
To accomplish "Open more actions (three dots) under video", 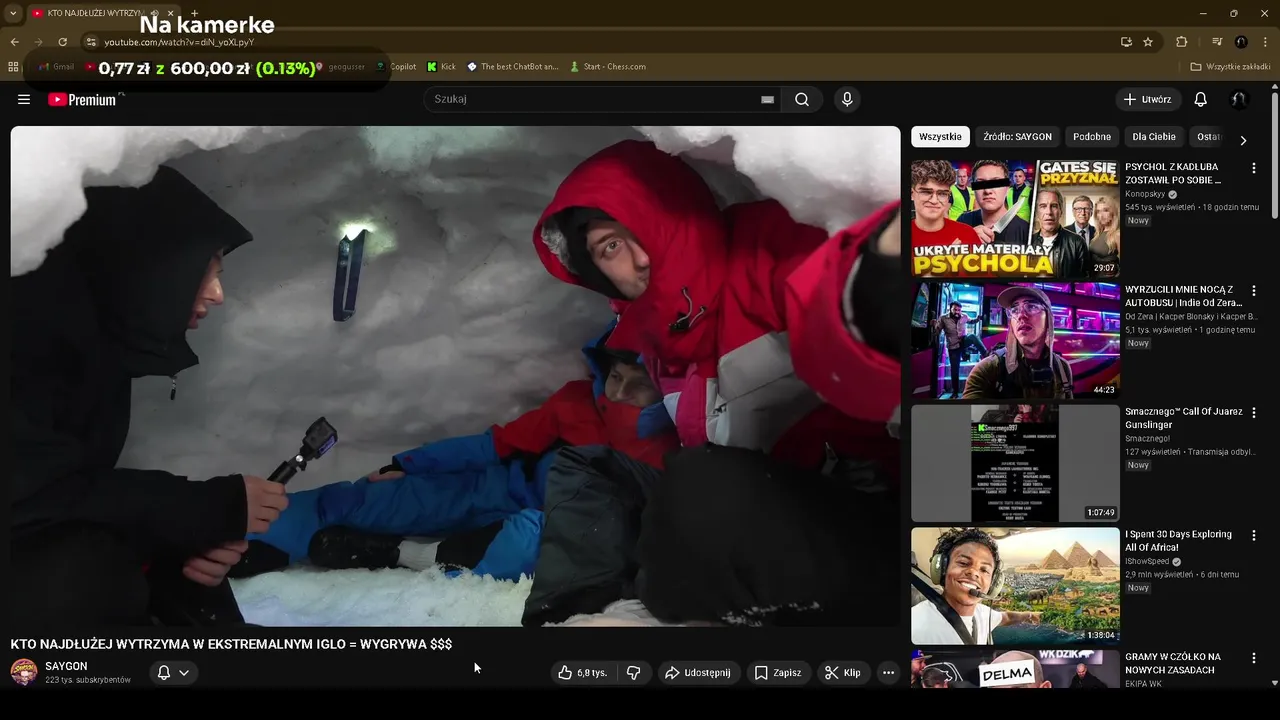I will click(888, 673).
